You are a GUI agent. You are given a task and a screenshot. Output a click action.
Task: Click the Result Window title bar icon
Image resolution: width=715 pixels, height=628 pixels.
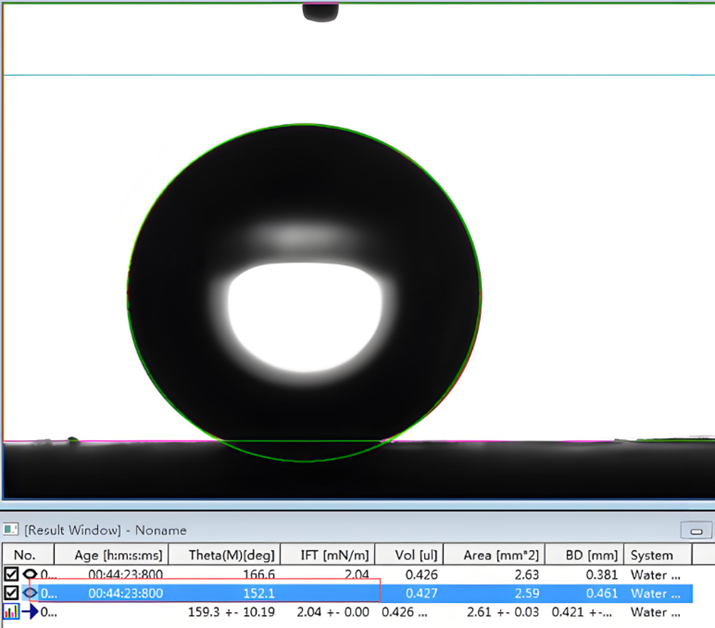click(x=12, y=530)
